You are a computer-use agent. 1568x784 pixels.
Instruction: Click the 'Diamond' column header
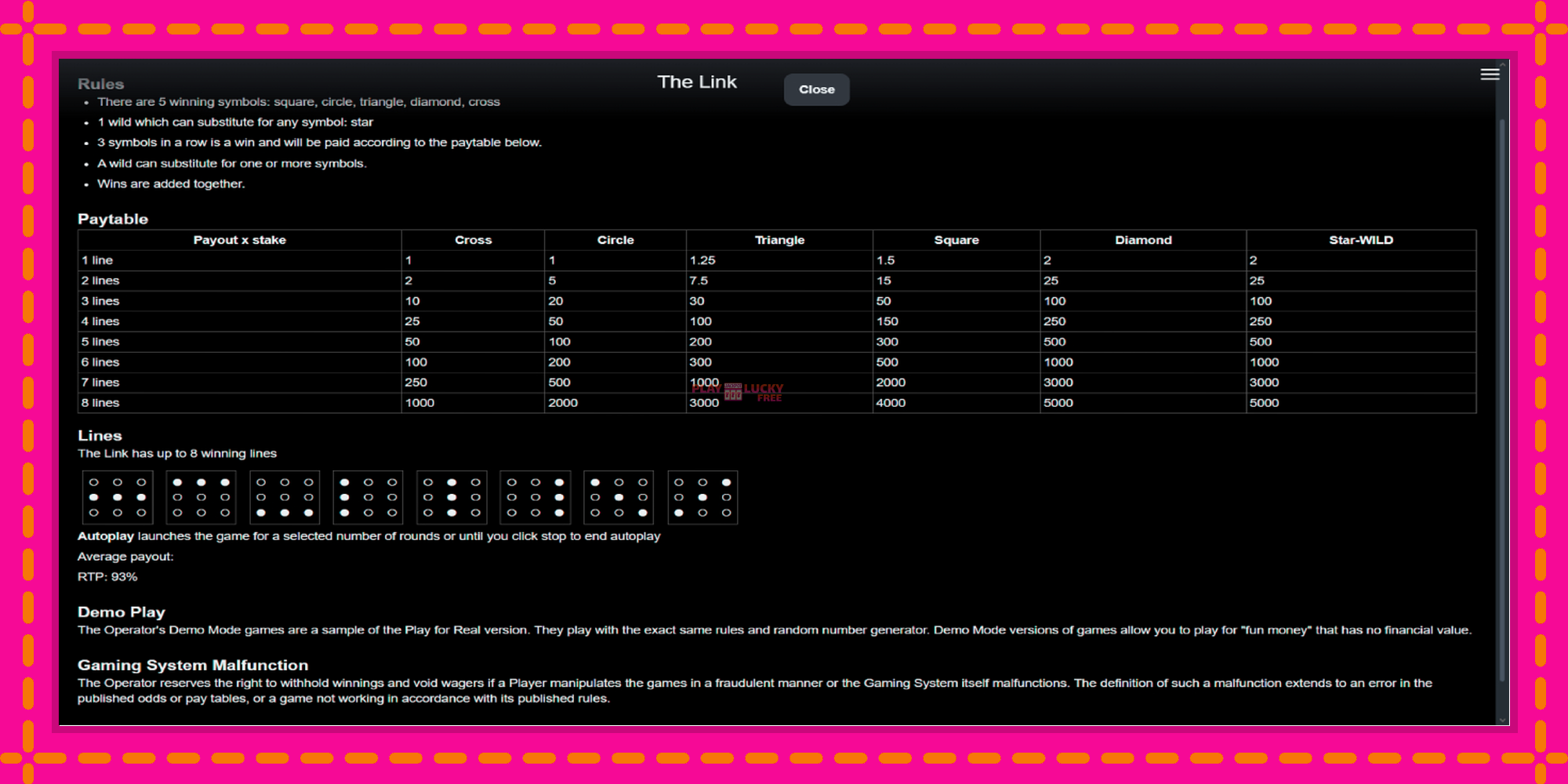pos(1143,240)
